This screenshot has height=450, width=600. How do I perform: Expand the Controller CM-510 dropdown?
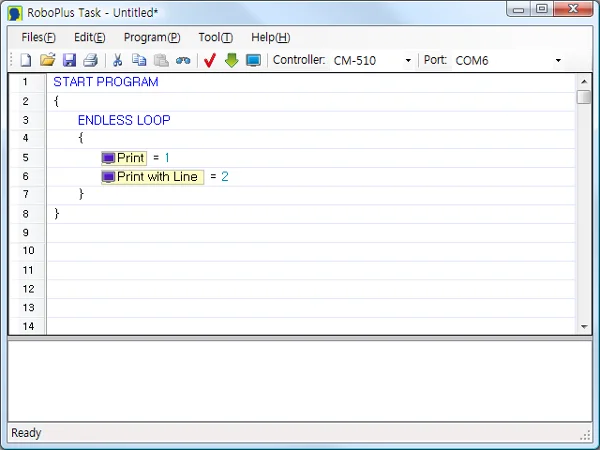pyautogui.click(x=408, y=60)
